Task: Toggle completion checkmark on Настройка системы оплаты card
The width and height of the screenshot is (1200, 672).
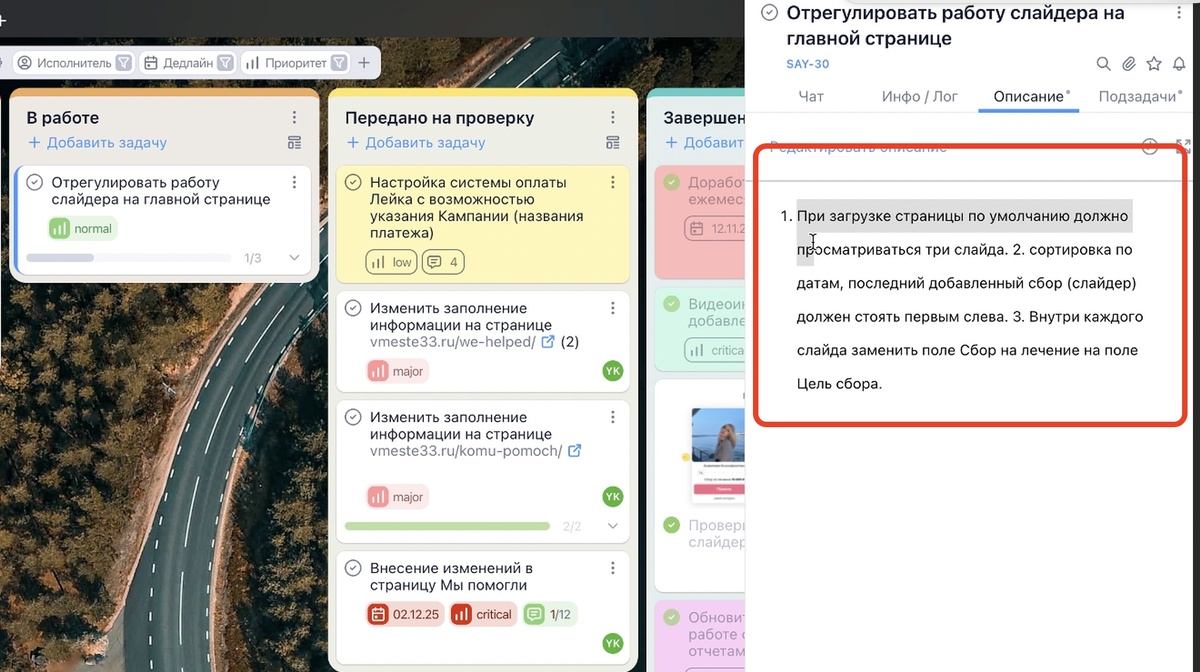Action: point(352,182)
